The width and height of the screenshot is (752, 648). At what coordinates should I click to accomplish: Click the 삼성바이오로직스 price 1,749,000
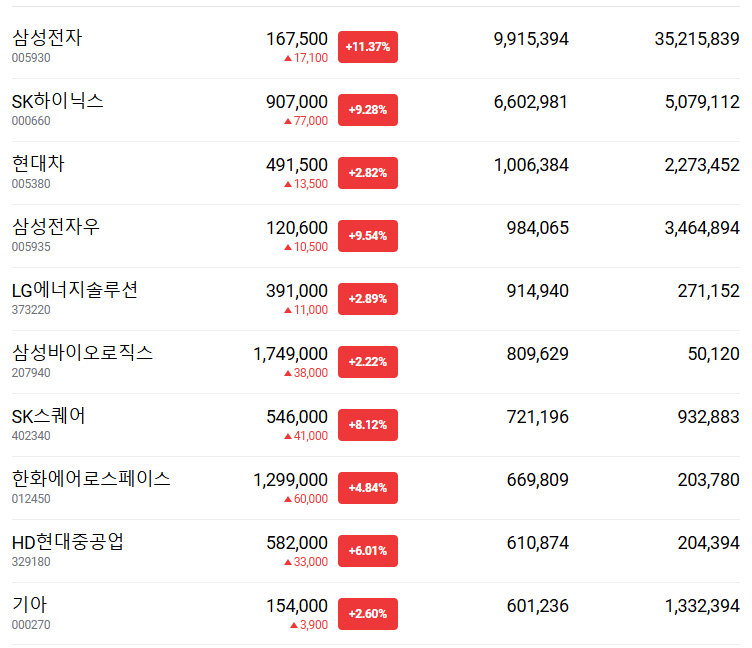[x=291, y=353]
